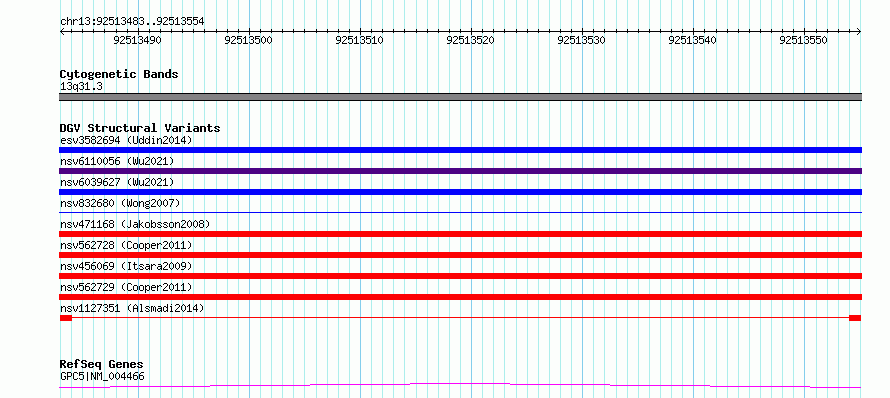The width and height of the screenshot is (890, 398).
Task: Click ruler position 92513510
Action: [x=360, y=40]
